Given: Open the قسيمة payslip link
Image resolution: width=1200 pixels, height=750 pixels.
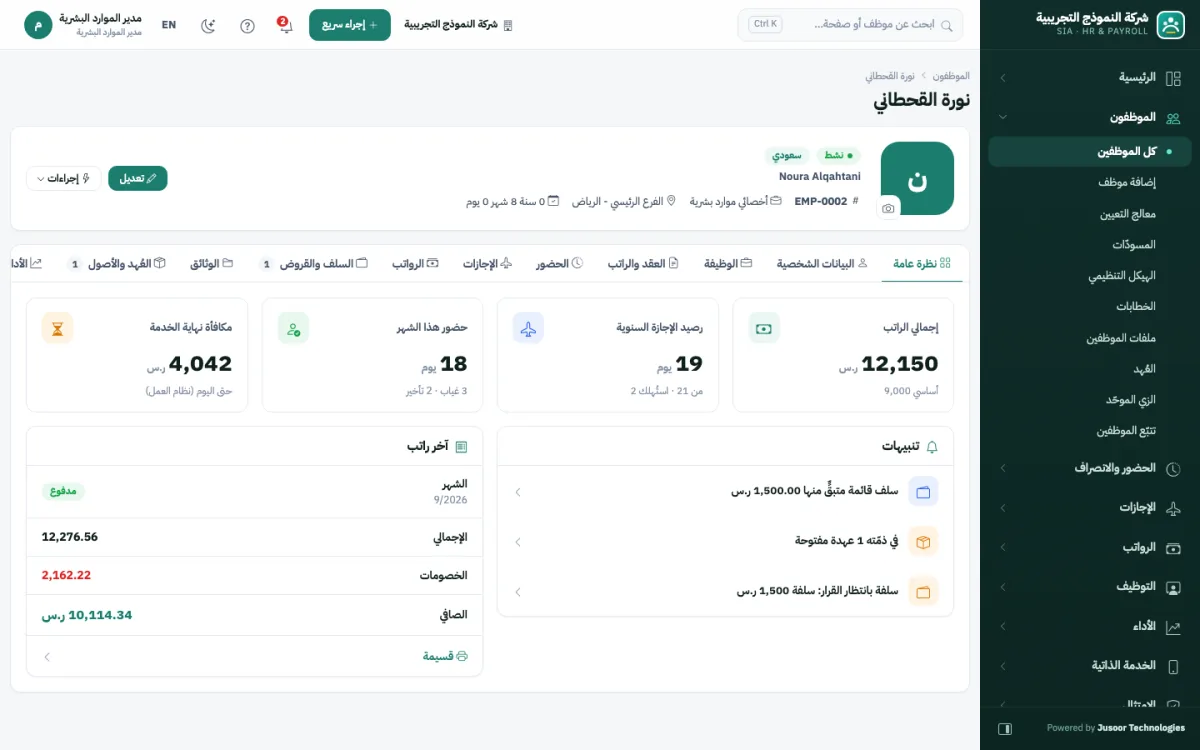Looking at the screenshot, I should [445, 656].
